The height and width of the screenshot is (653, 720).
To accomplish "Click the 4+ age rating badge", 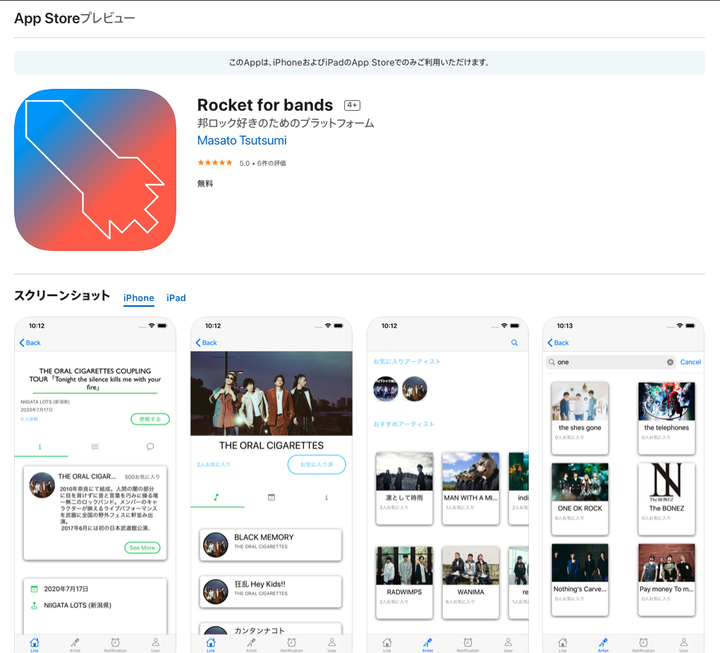I will (352, 105).
